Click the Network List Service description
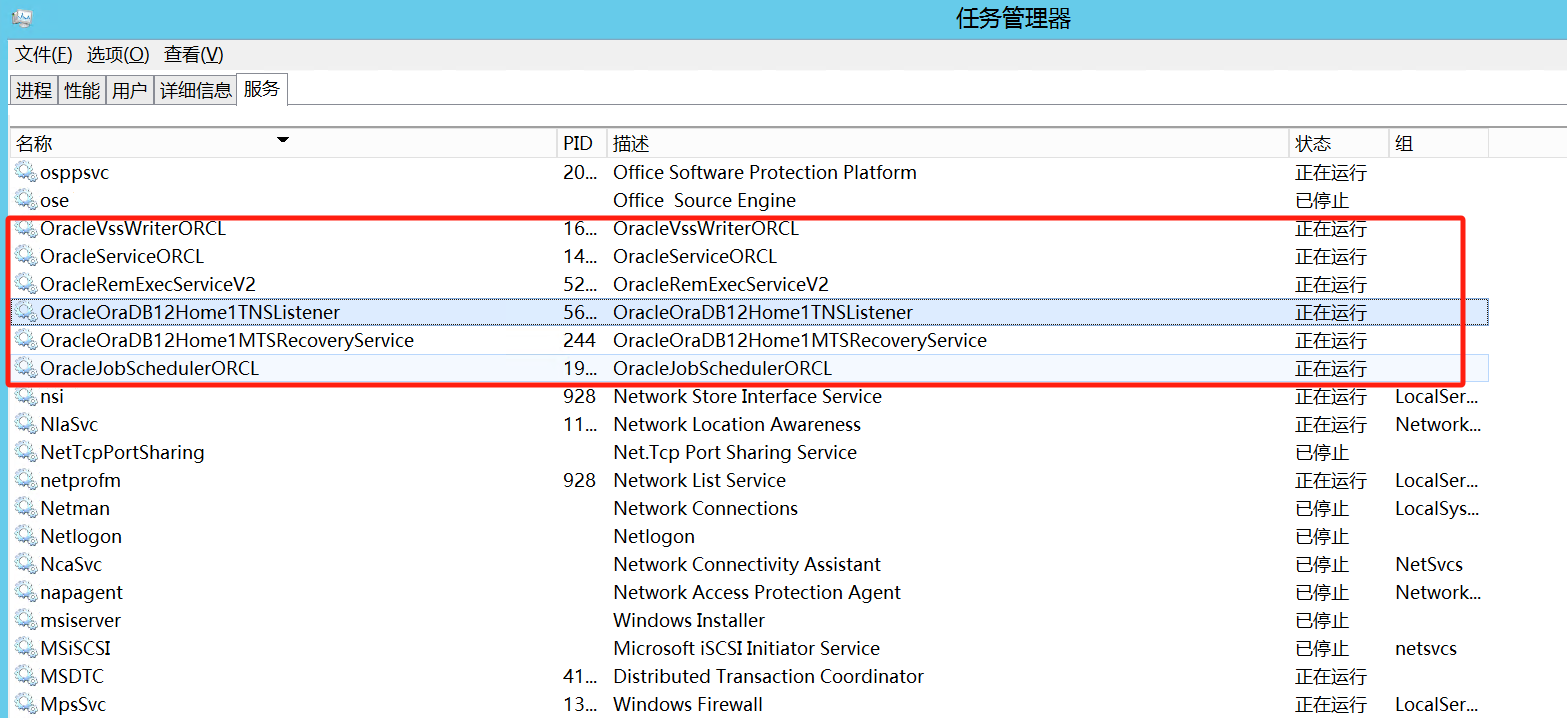 [x=700, y=480]
